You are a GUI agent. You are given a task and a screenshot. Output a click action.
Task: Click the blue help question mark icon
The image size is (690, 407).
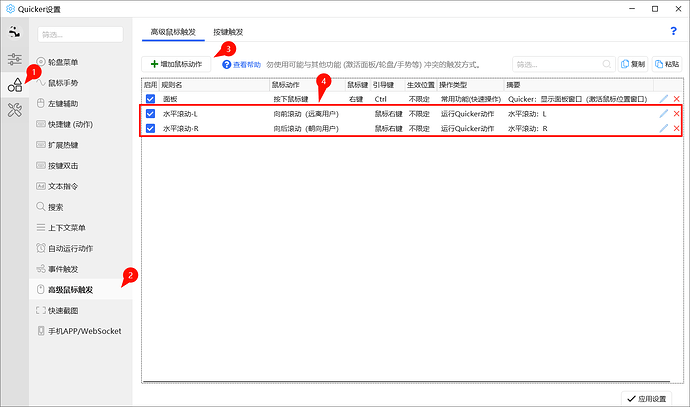673,32
